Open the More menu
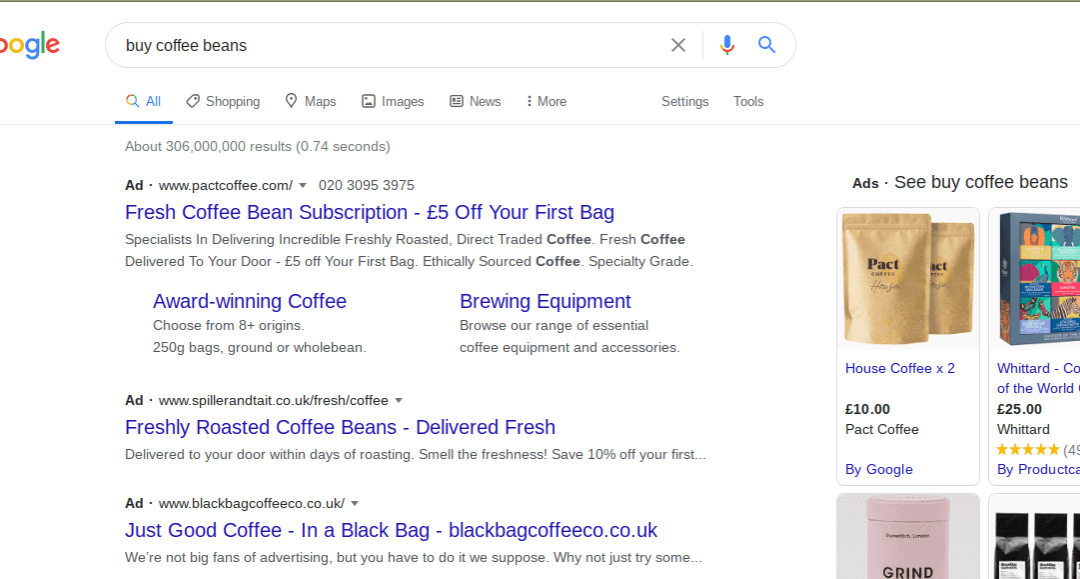This screenshot has height=579, width=1080. click(546, 101)
